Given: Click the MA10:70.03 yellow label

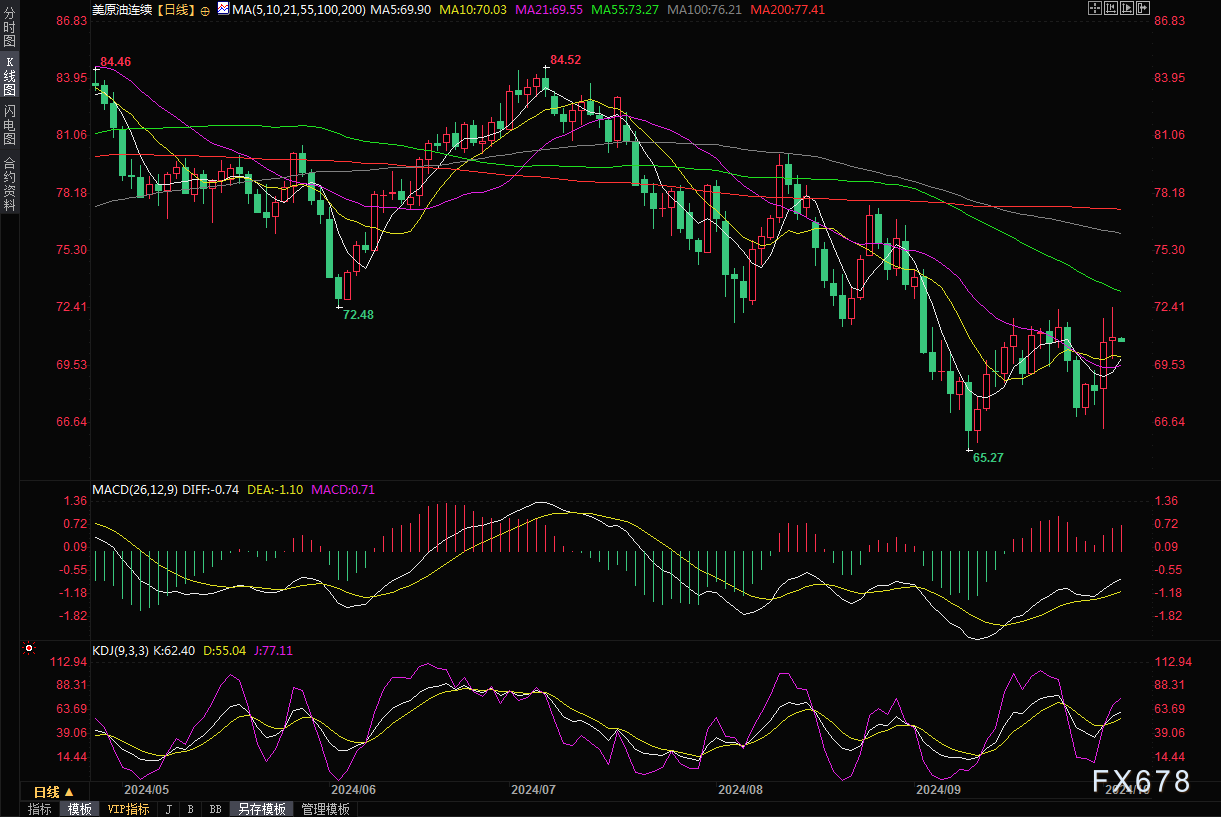Looking at the screenshot, I should [x=473, y=9].
